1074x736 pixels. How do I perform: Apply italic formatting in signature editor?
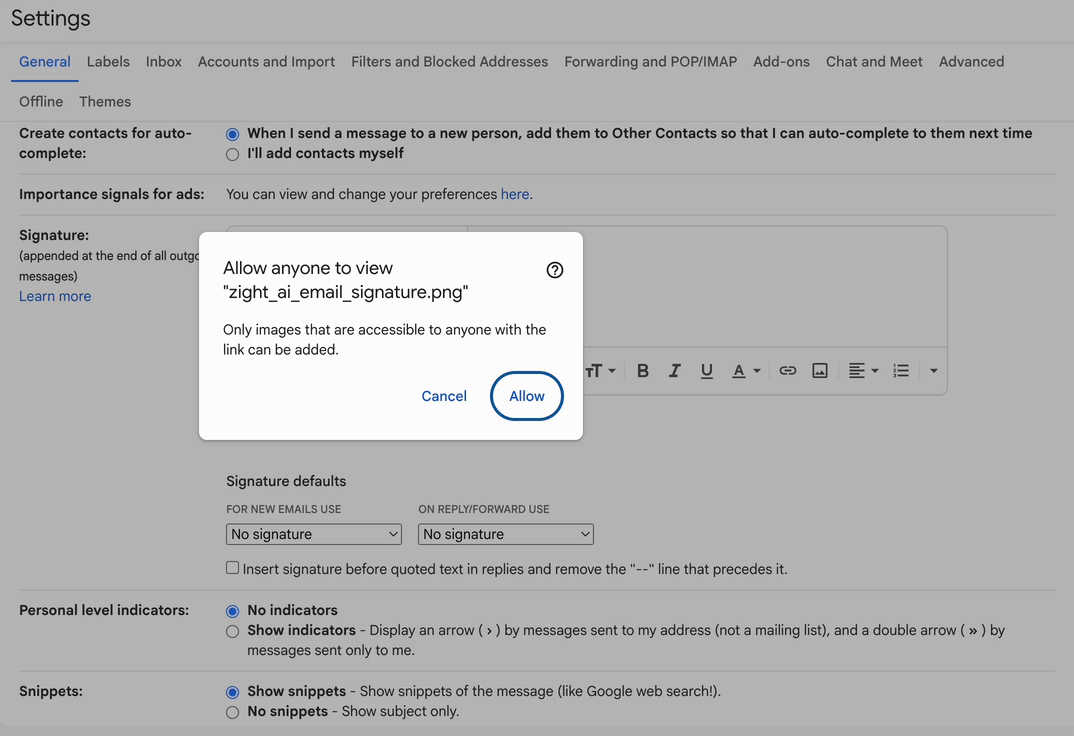pyautogui.click(x=675, y=371)
